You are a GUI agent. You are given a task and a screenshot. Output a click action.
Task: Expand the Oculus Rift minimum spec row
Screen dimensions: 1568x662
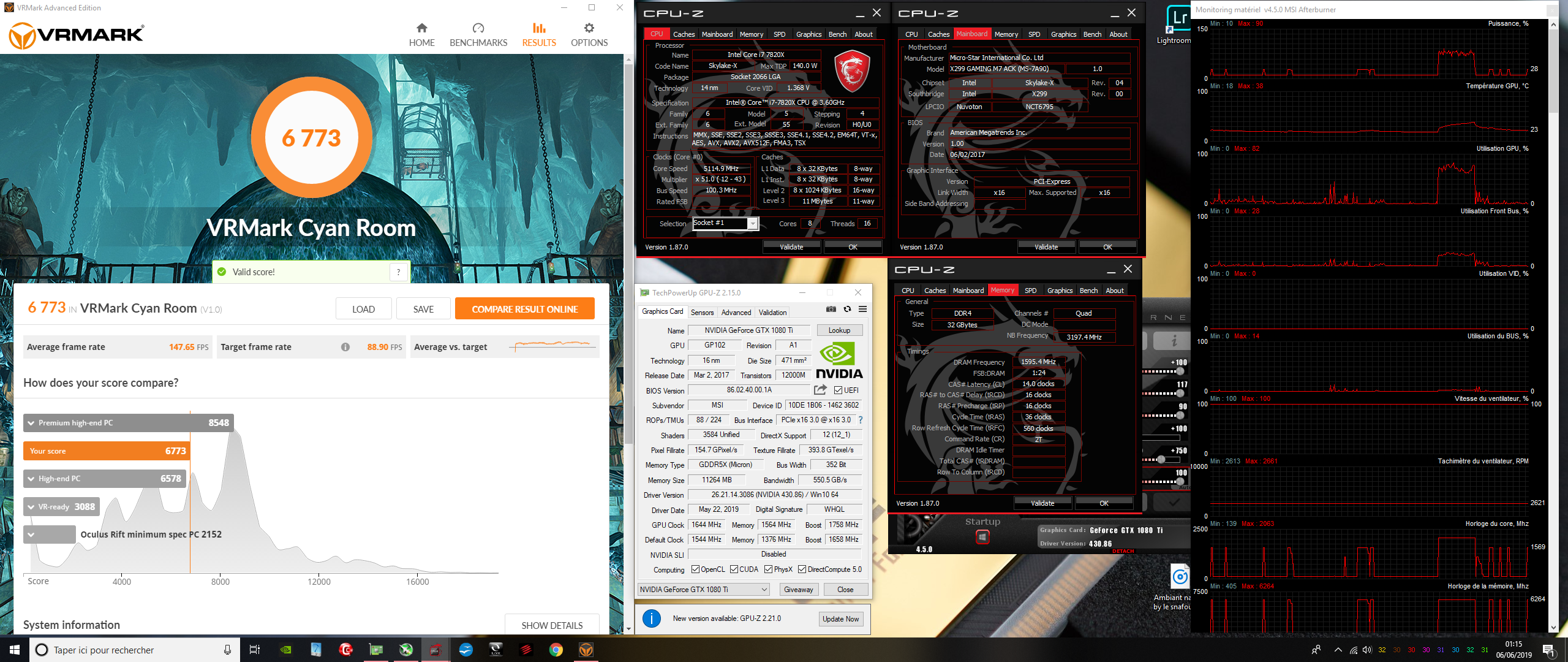click(x=31, y=535)
